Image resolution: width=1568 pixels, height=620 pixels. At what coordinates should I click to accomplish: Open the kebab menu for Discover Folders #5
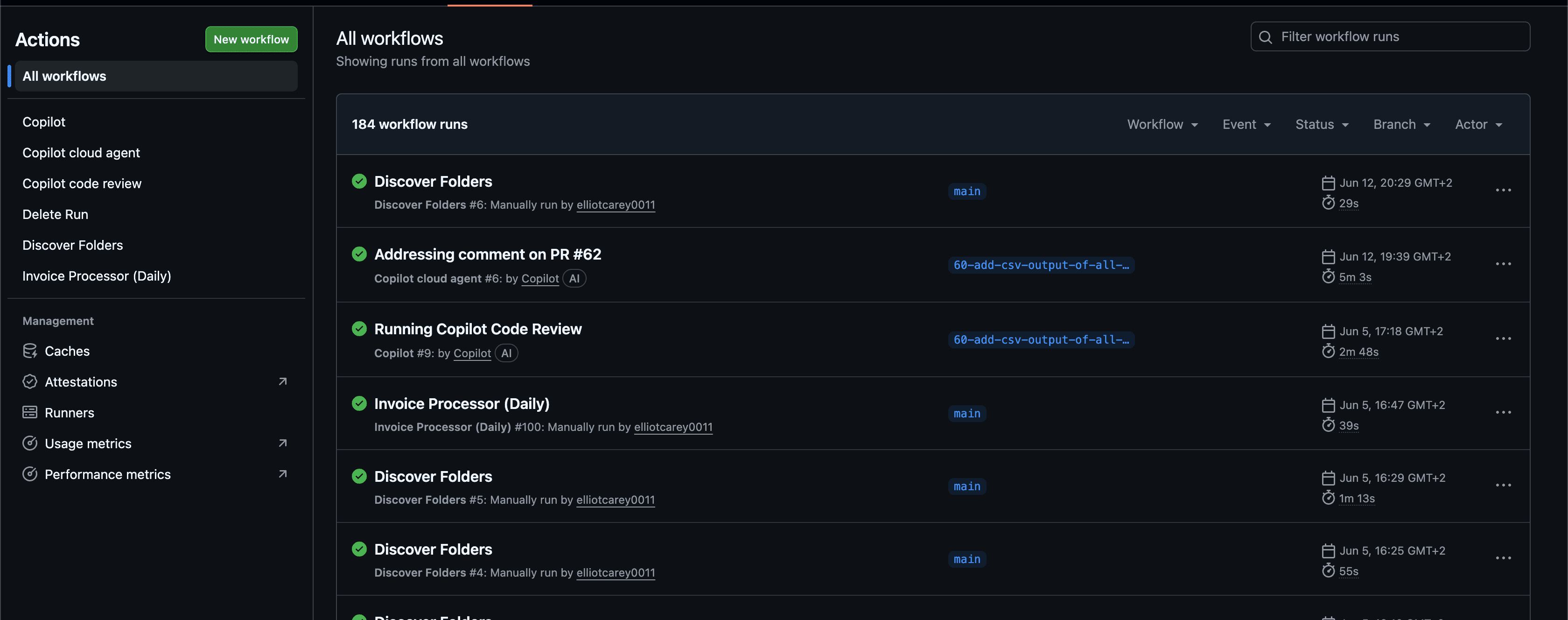point(1503,486)
